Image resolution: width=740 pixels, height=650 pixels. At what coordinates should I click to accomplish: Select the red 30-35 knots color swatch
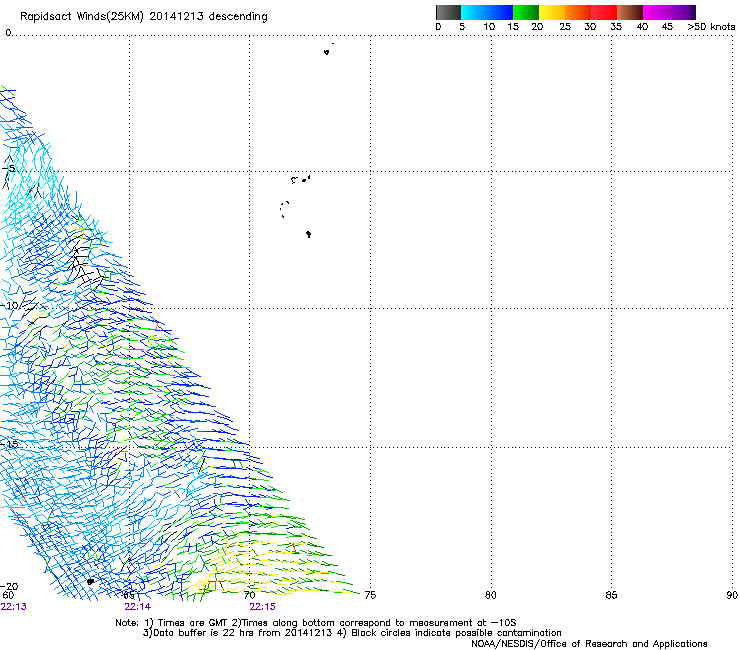[604, 12]
